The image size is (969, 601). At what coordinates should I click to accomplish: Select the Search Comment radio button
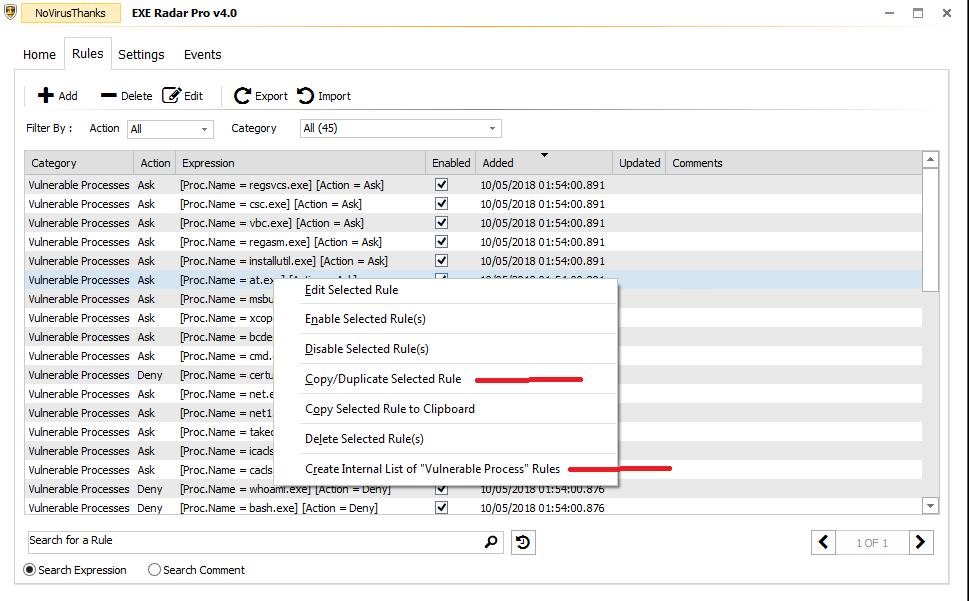click(154, 570)
